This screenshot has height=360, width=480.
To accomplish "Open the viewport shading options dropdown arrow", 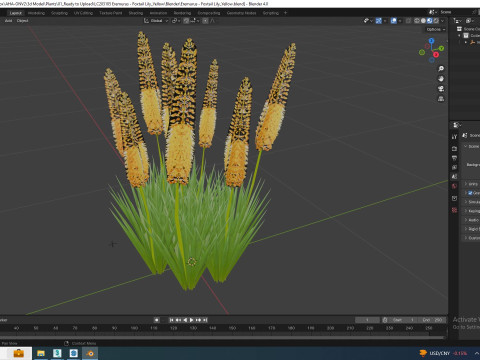I will [443, 21].
